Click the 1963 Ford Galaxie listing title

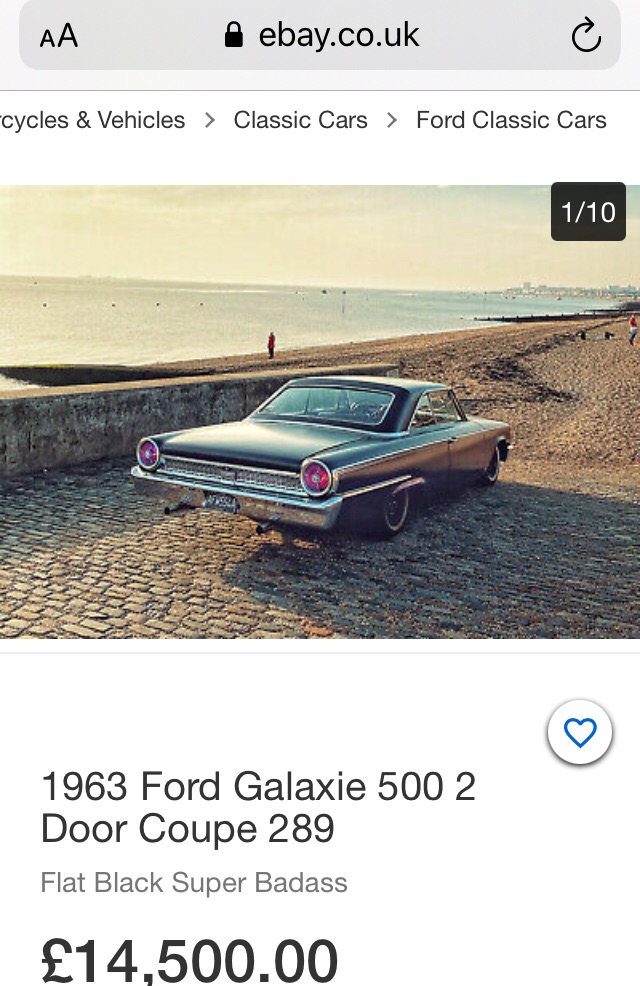click(258, 807)
